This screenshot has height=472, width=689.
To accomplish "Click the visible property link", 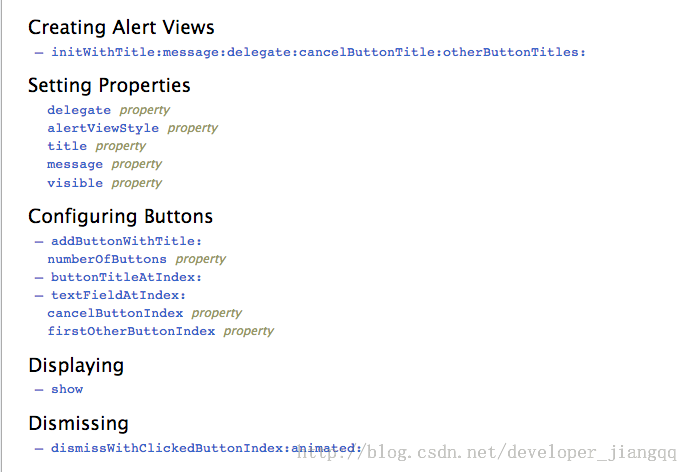I will (75, 183).
